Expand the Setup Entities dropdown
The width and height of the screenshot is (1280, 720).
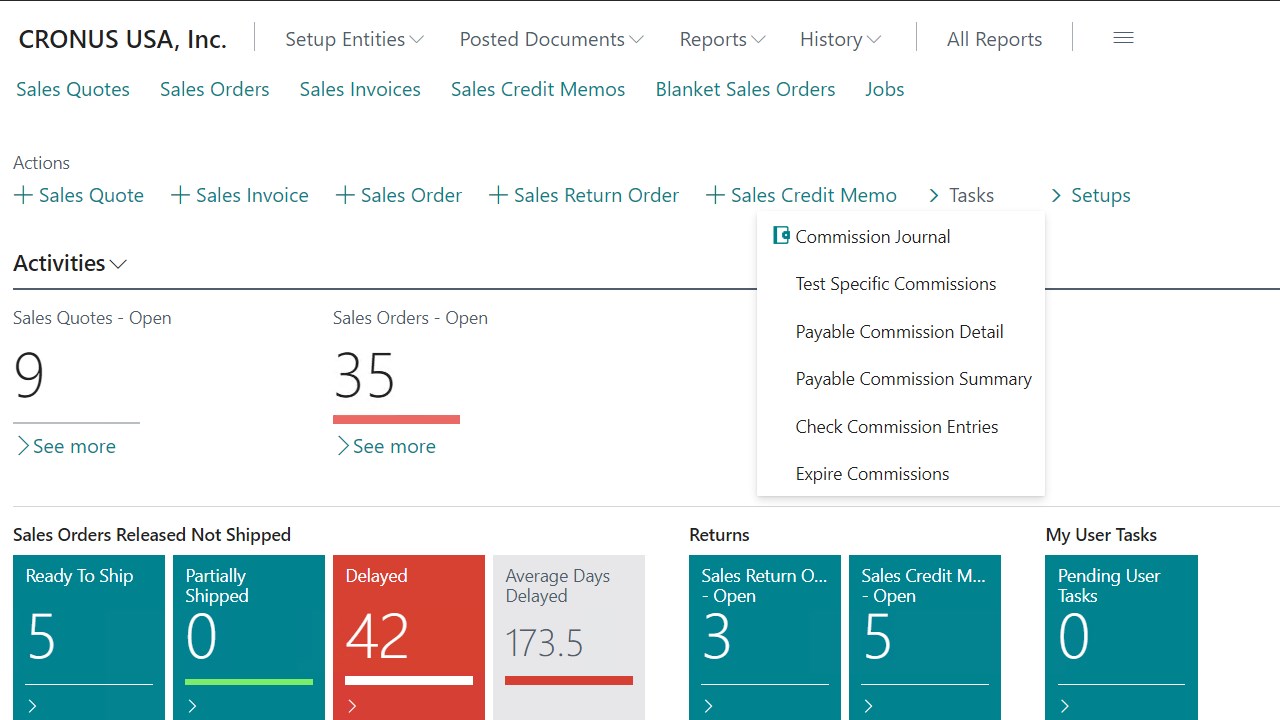pos(354,39)
